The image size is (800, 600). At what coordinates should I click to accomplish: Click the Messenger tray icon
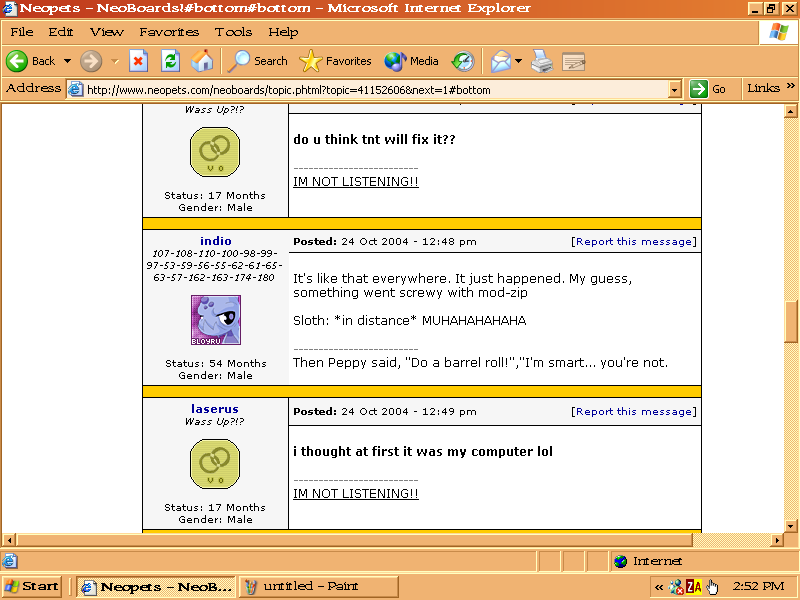coord(677,587)
